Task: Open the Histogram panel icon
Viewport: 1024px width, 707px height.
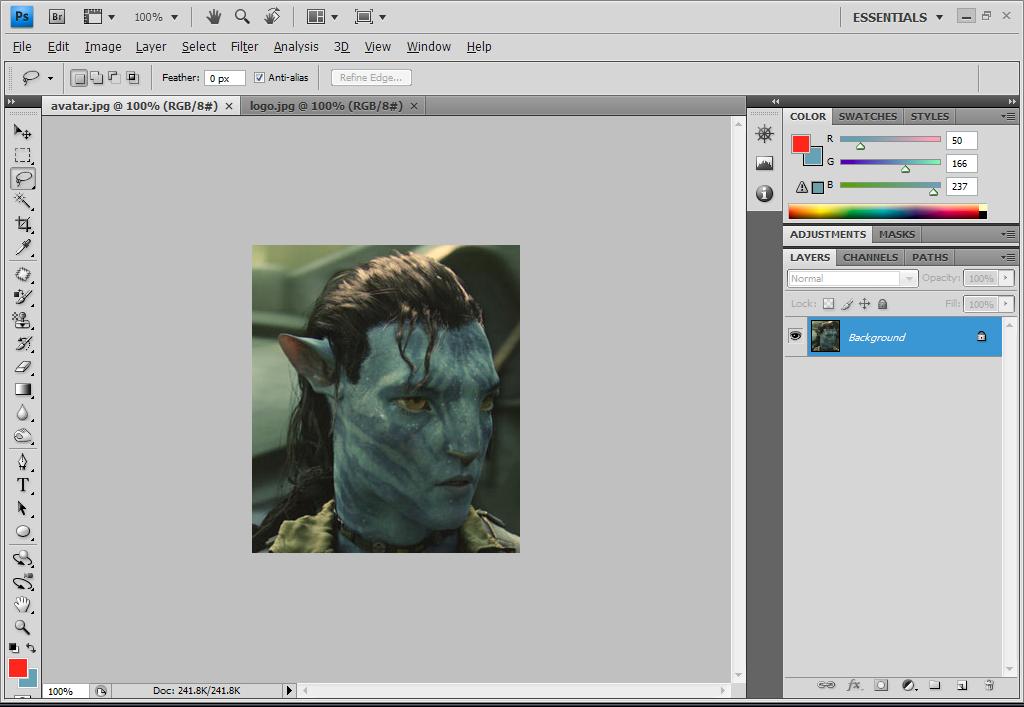Action: [764, 163]
